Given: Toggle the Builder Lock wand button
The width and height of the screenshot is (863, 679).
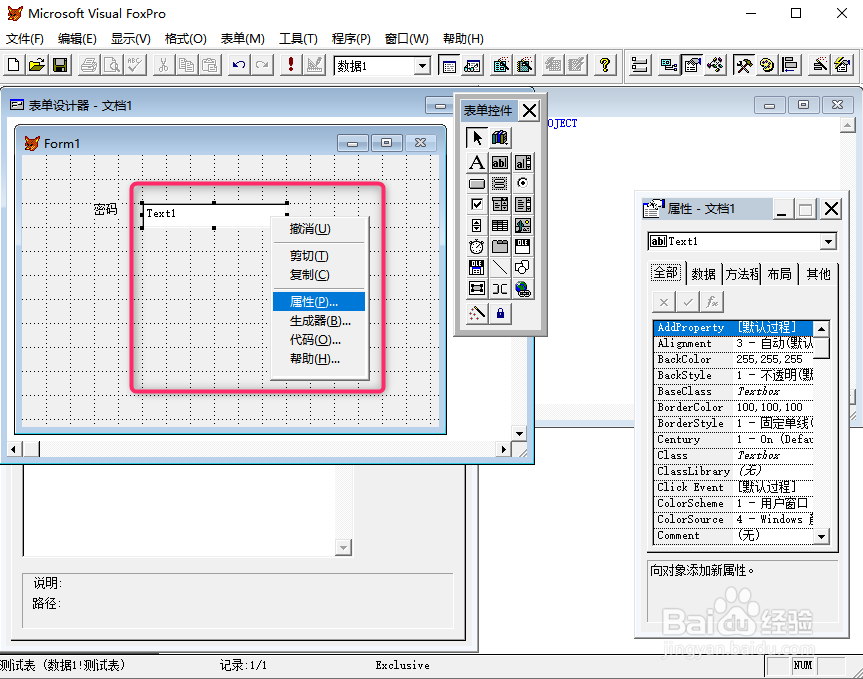Looking at the screenshot, I should click(x=477, y=314).
